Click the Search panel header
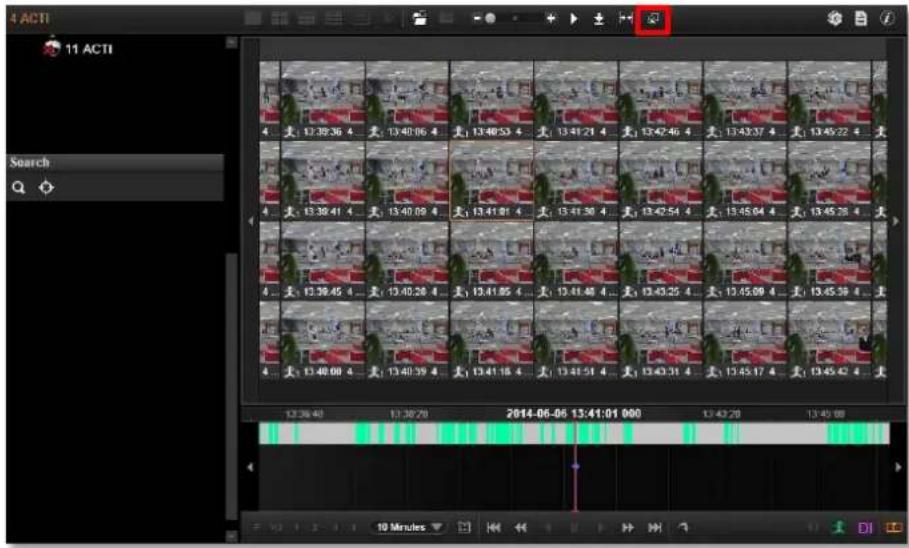Viewport: 909px width, 548px height. tap(115, 162)
